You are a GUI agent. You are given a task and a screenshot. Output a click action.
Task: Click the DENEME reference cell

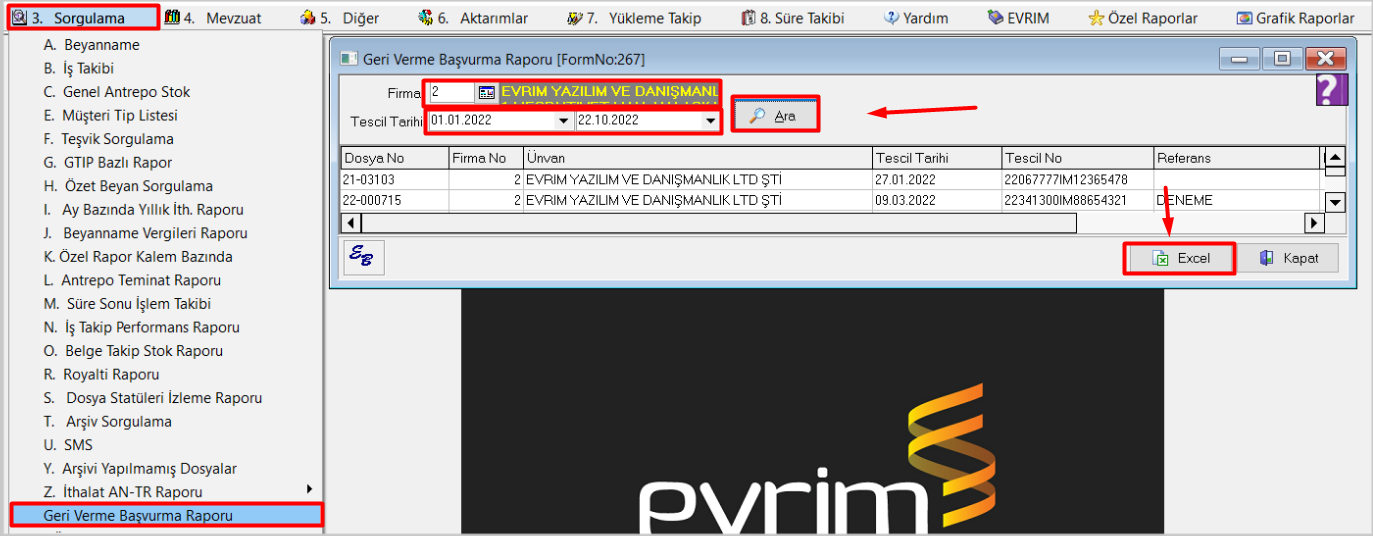click(x=1236, y=200)
